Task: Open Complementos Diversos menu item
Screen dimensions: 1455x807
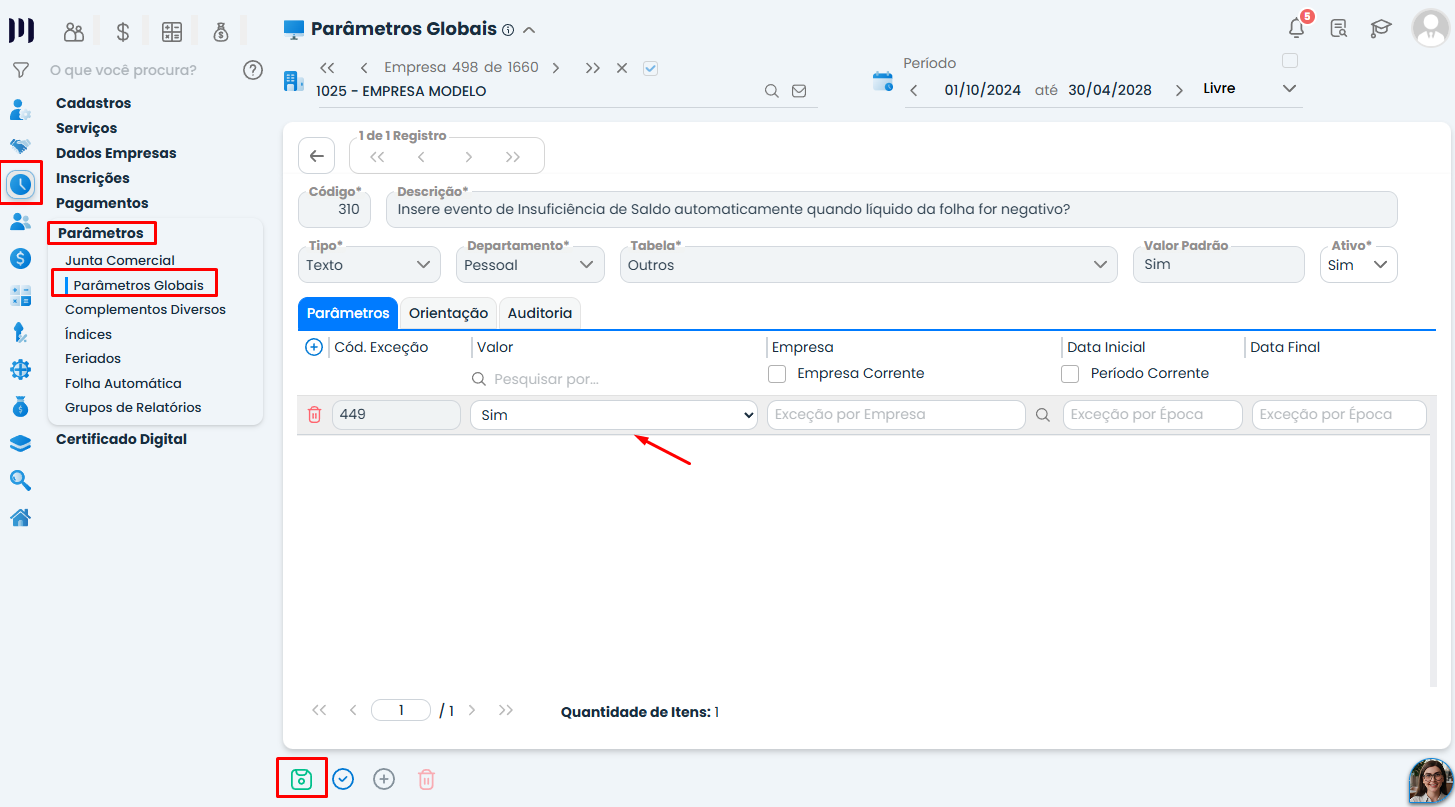Action: click(145, 309)
